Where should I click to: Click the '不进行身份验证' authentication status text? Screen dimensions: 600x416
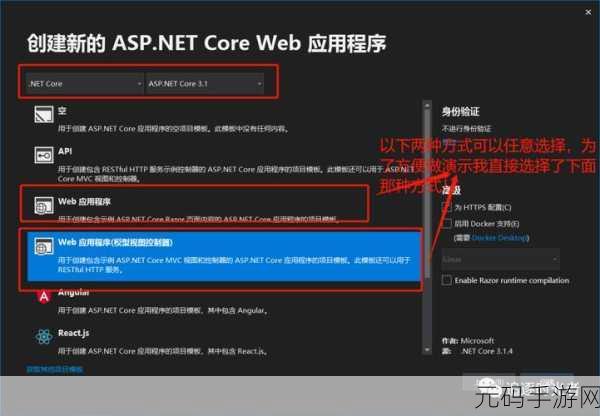point(466,129)
